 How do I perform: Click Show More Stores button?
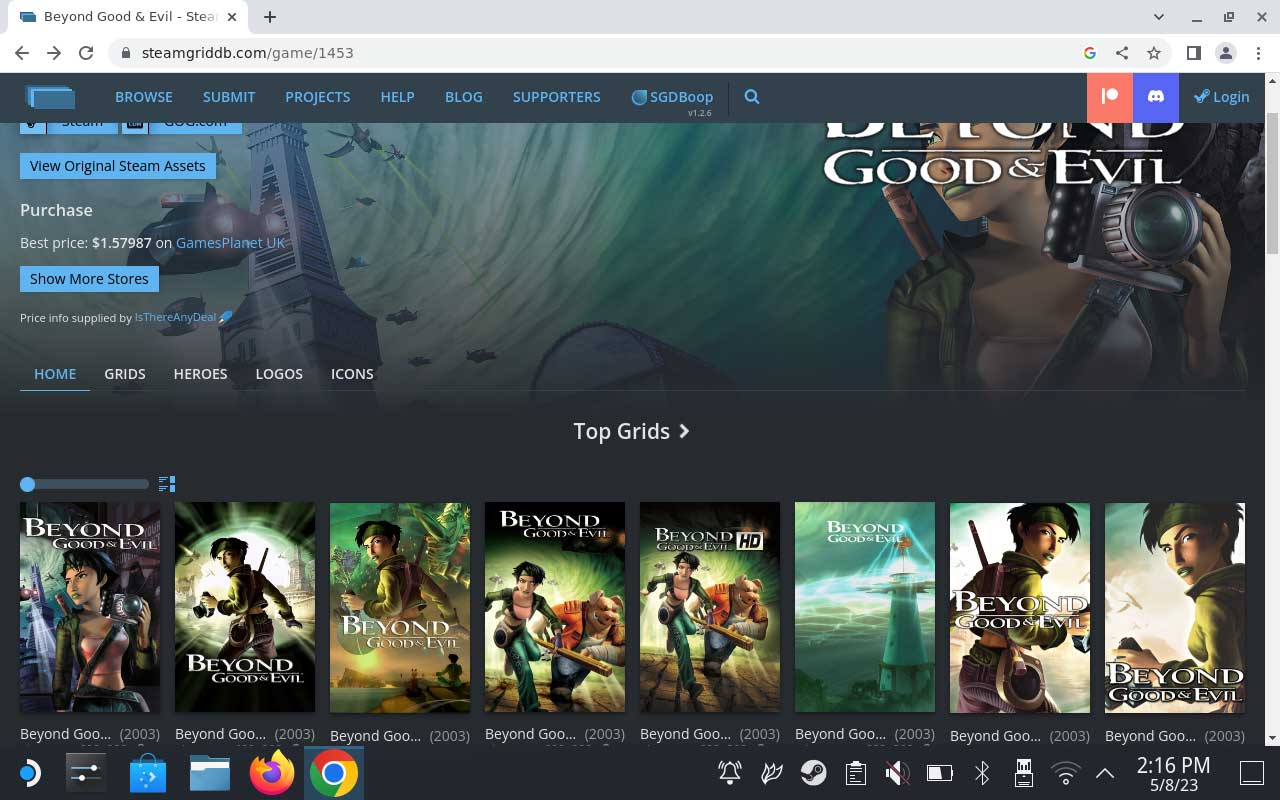point(89,279)
